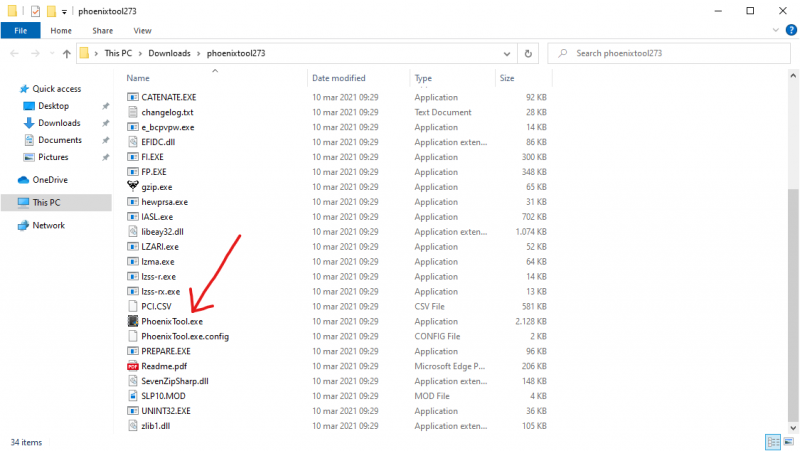This screenshot has height=451, width=800.
Task: Select the IASL.exe file name
Action: point(157,216)
